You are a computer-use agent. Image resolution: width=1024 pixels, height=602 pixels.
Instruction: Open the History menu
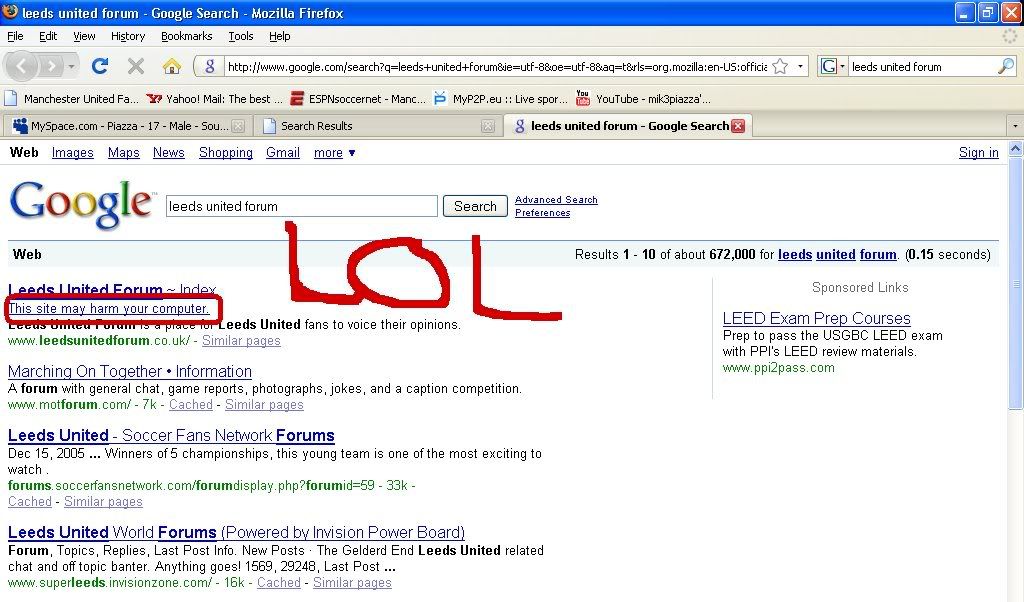pos(127,36)
